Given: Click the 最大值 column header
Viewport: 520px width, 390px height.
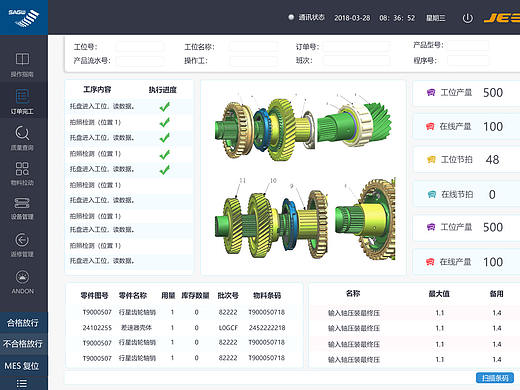Looking at the screenshot, I should coord(439,294).
